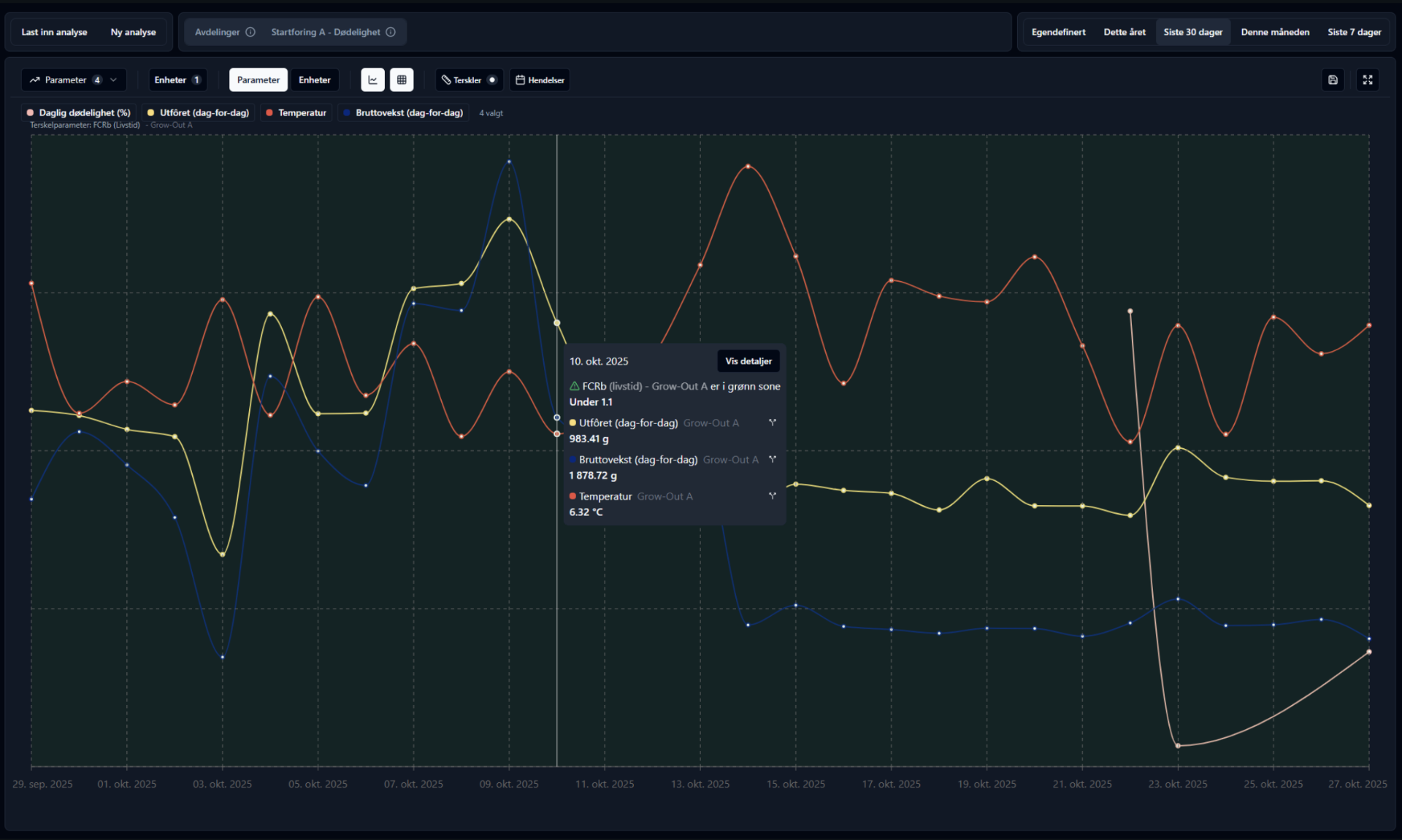Image resolution: width=1402 pixels, height=840 pixels.
Task: Switch to line chart view
Action: (372, 80)
